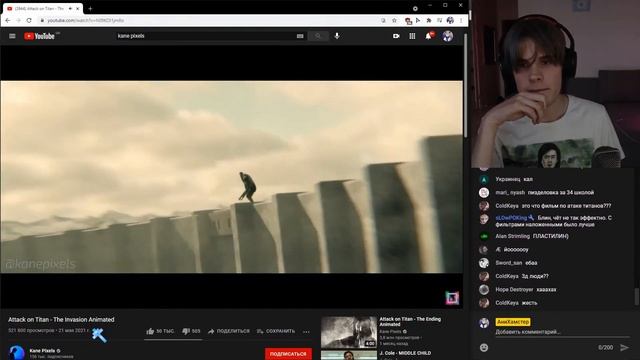
Task: Send the chat message with the arrow icon
Action: (x=624, y=347)
